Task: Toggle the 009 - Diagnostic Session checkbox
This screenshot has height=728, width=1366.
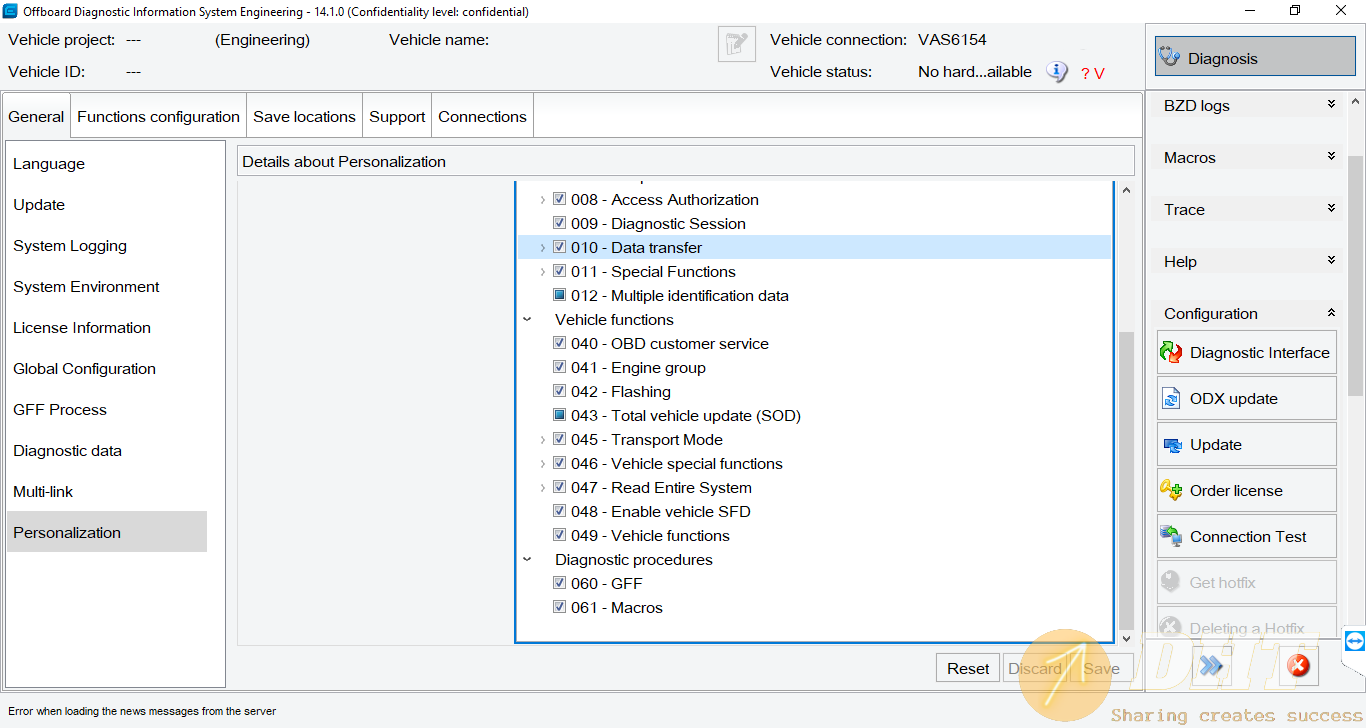Action: [x=560, y=224]
